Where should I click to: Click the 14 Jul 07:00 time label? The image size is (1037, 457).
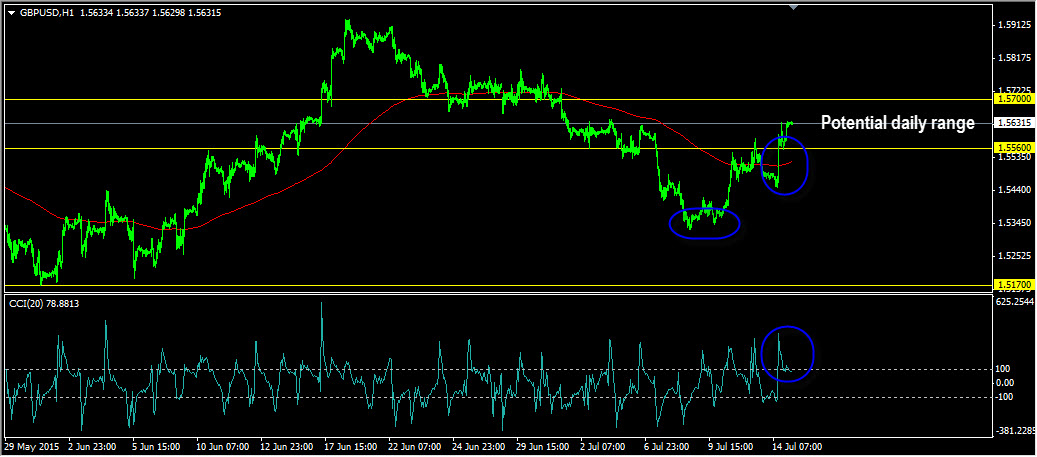(796, 446)
